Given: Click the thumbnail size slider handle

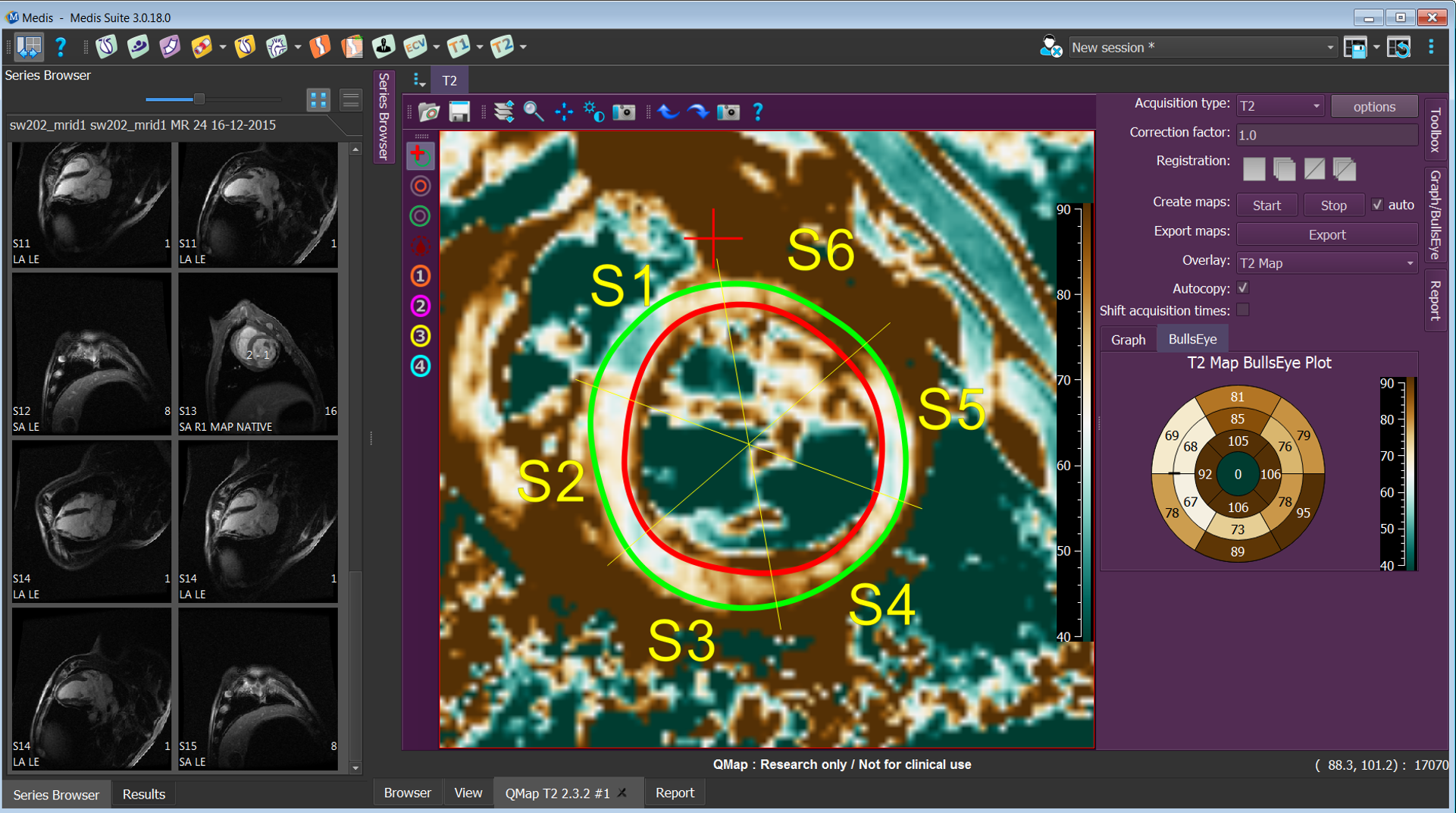Looking at the screenshot, I should coord(199,99).
